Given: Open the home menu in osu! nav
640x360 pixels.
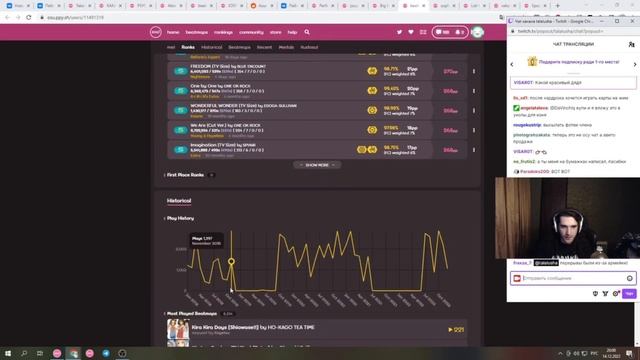Looking at the screenshot, I should click(173, 32).
